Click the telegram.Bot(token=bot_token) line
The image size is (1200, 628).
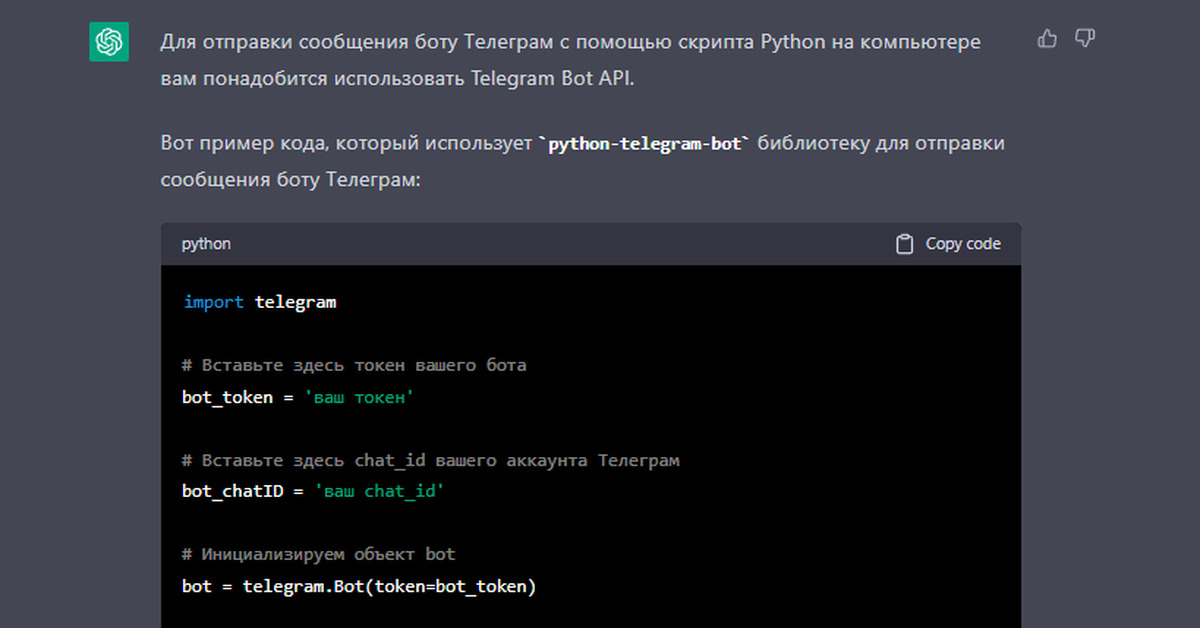coord(359,586)
